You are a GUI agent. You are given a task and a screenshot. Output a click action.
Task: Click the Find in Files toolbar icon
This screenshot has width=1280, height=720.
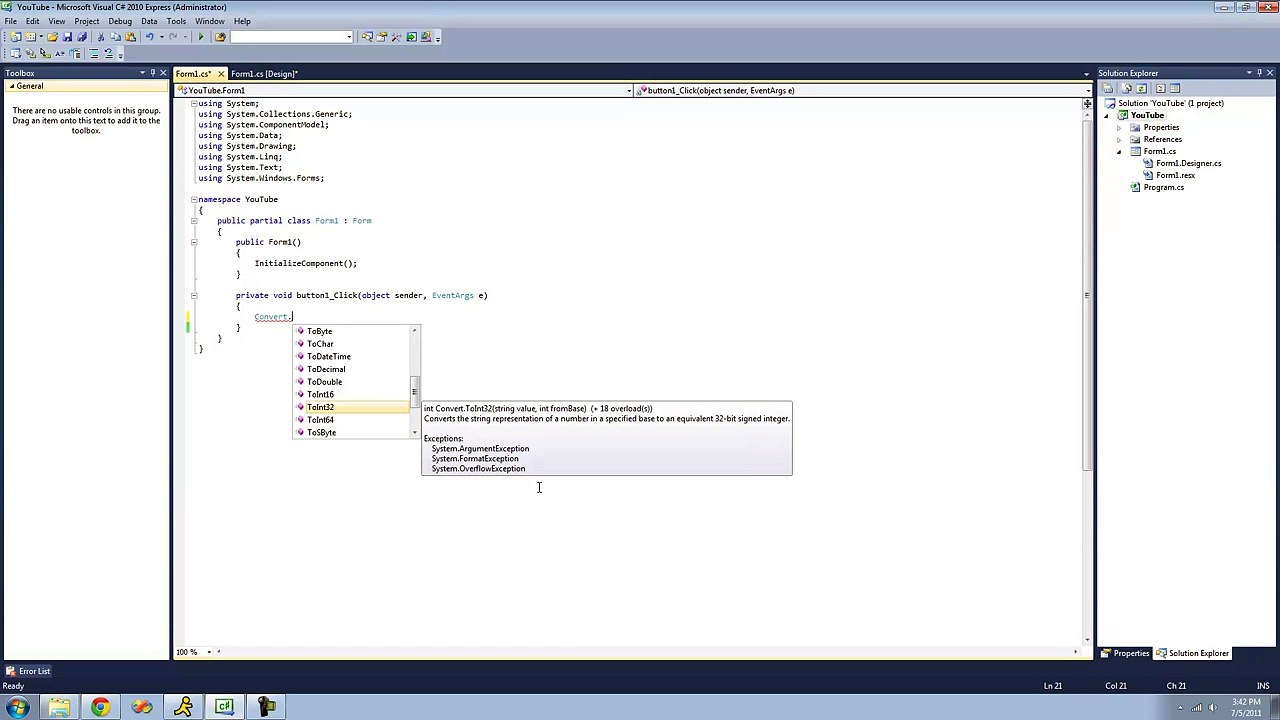(221, 37)
